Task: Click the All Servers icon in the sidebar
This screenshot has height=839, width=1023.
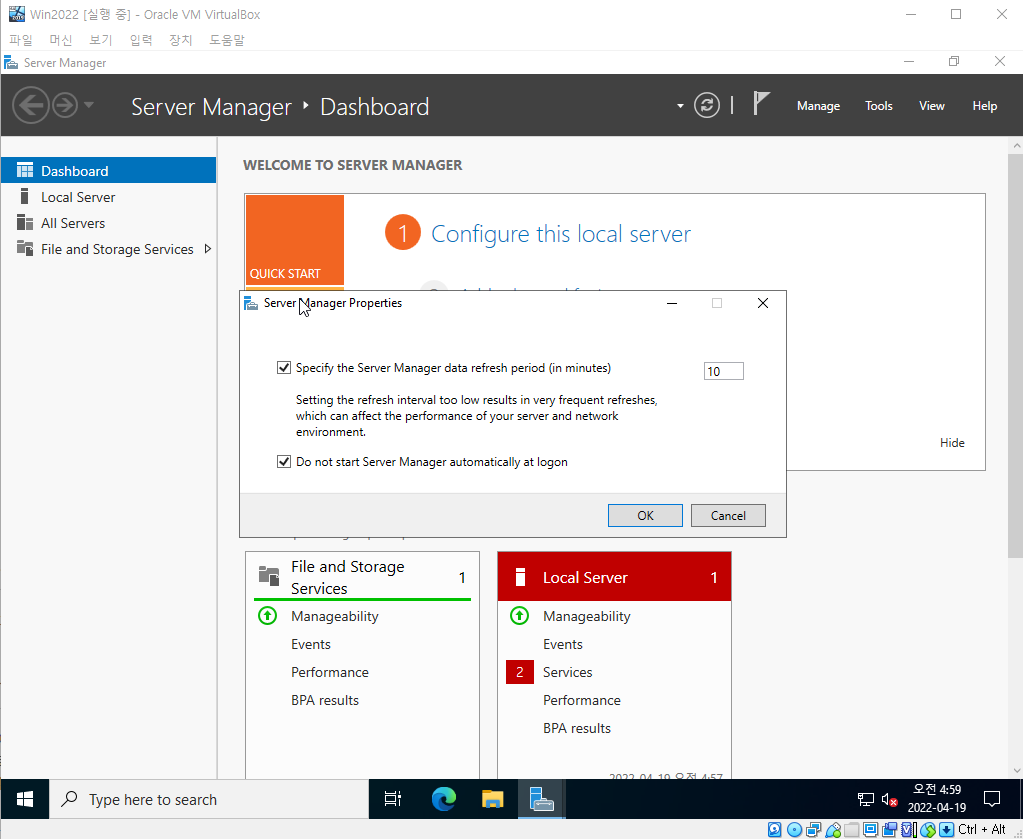Action: tap(25, 222)
